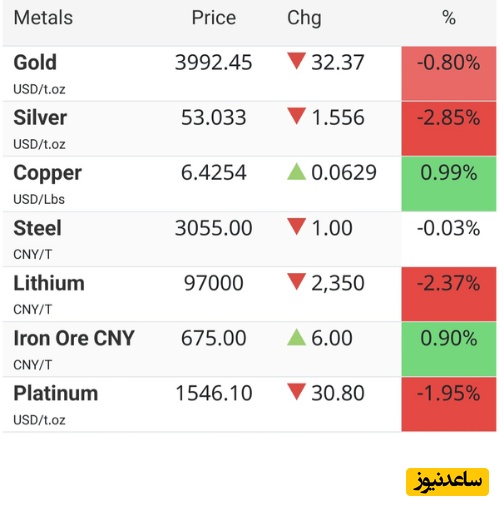Click the red down arrow beside Gold change
This screenshot has width=499, height=506.
click(296, 61)
